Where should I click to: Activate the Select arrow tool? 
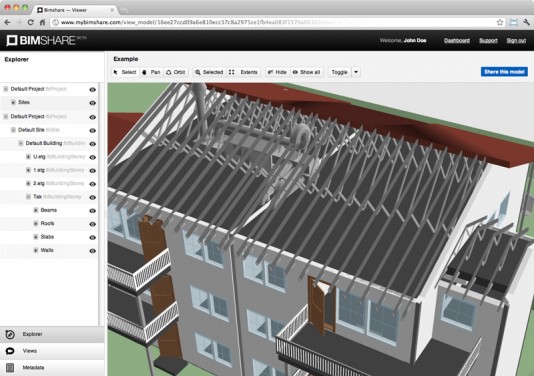tap(125, 72)
